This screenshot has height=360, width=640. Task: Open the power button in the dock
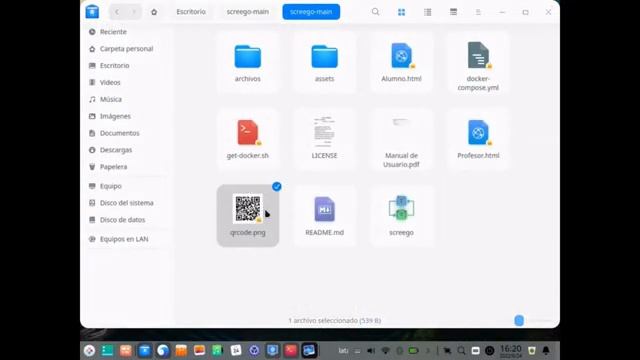pyautogui.click(x=489, y=351)
